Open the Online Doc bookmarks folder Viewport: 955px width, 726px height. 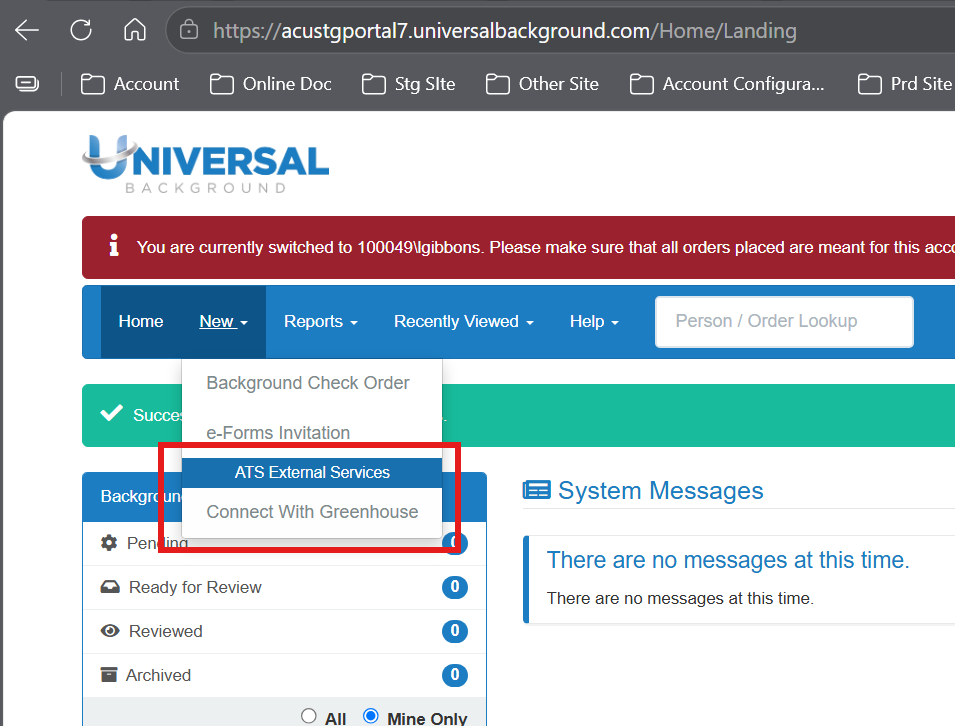pyautogui.click(x=270, y=84)
